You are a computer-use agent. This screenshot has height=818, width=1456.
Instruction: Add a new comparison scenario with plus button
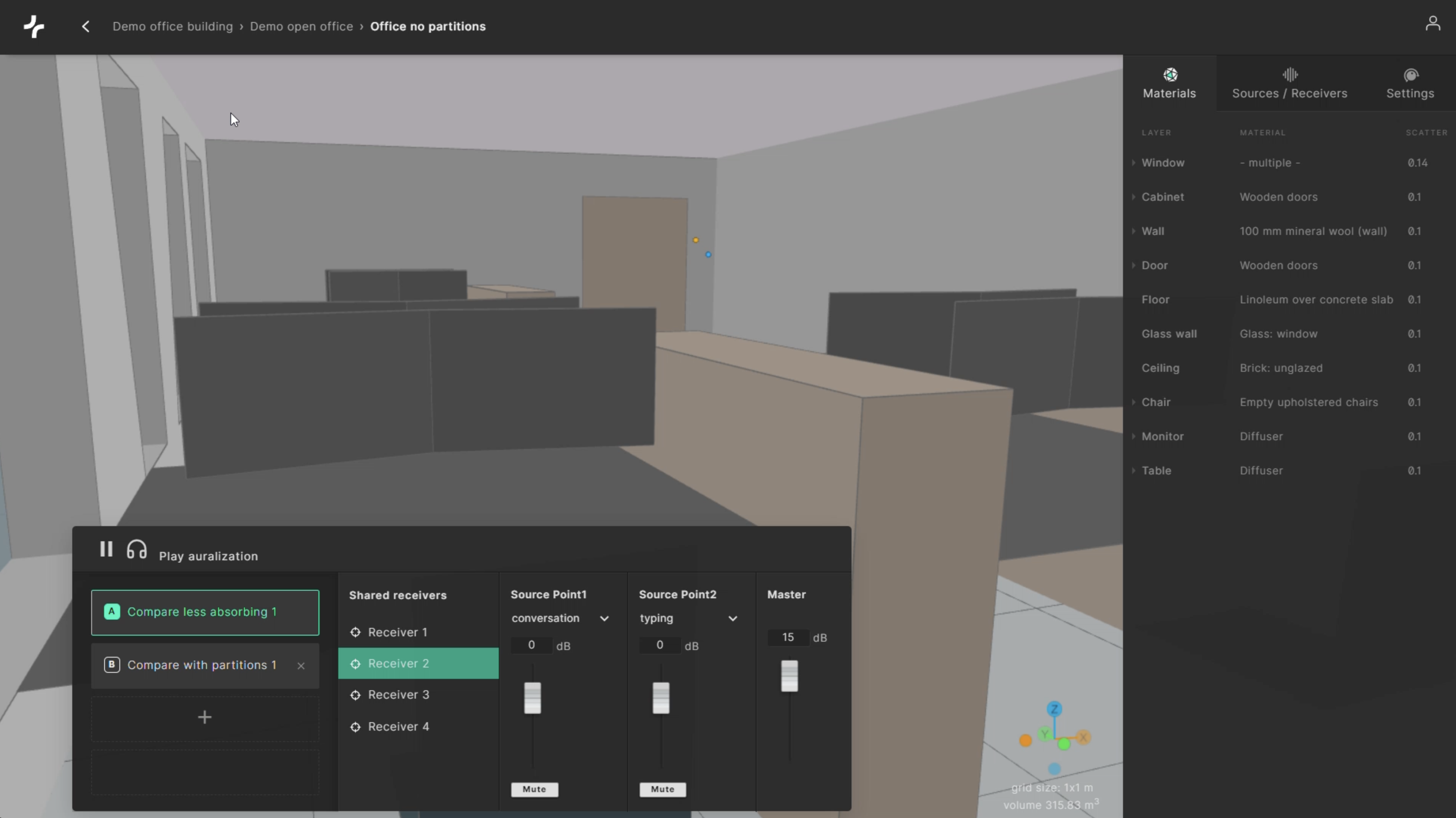point(205,717)
